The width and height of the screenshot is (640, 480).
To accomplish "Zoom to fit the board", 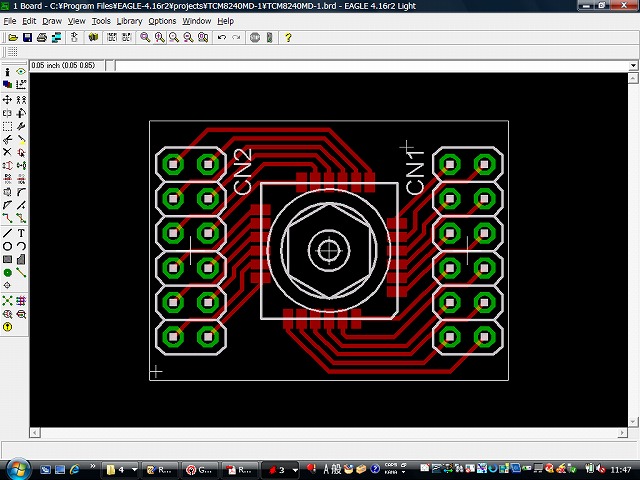I will (145, 38).
